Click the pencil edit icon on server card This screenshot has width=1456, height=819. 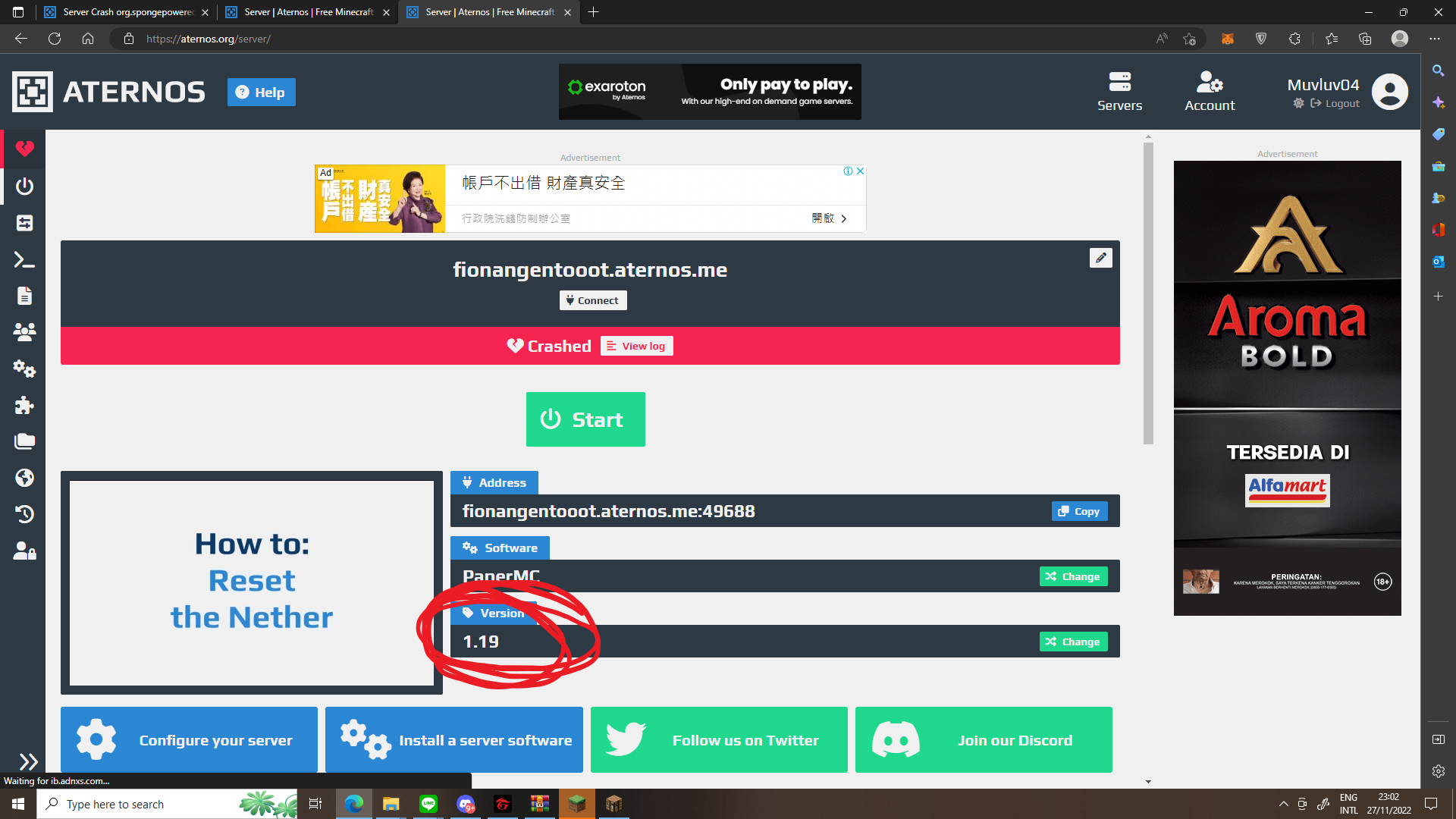pos(1101,258)
